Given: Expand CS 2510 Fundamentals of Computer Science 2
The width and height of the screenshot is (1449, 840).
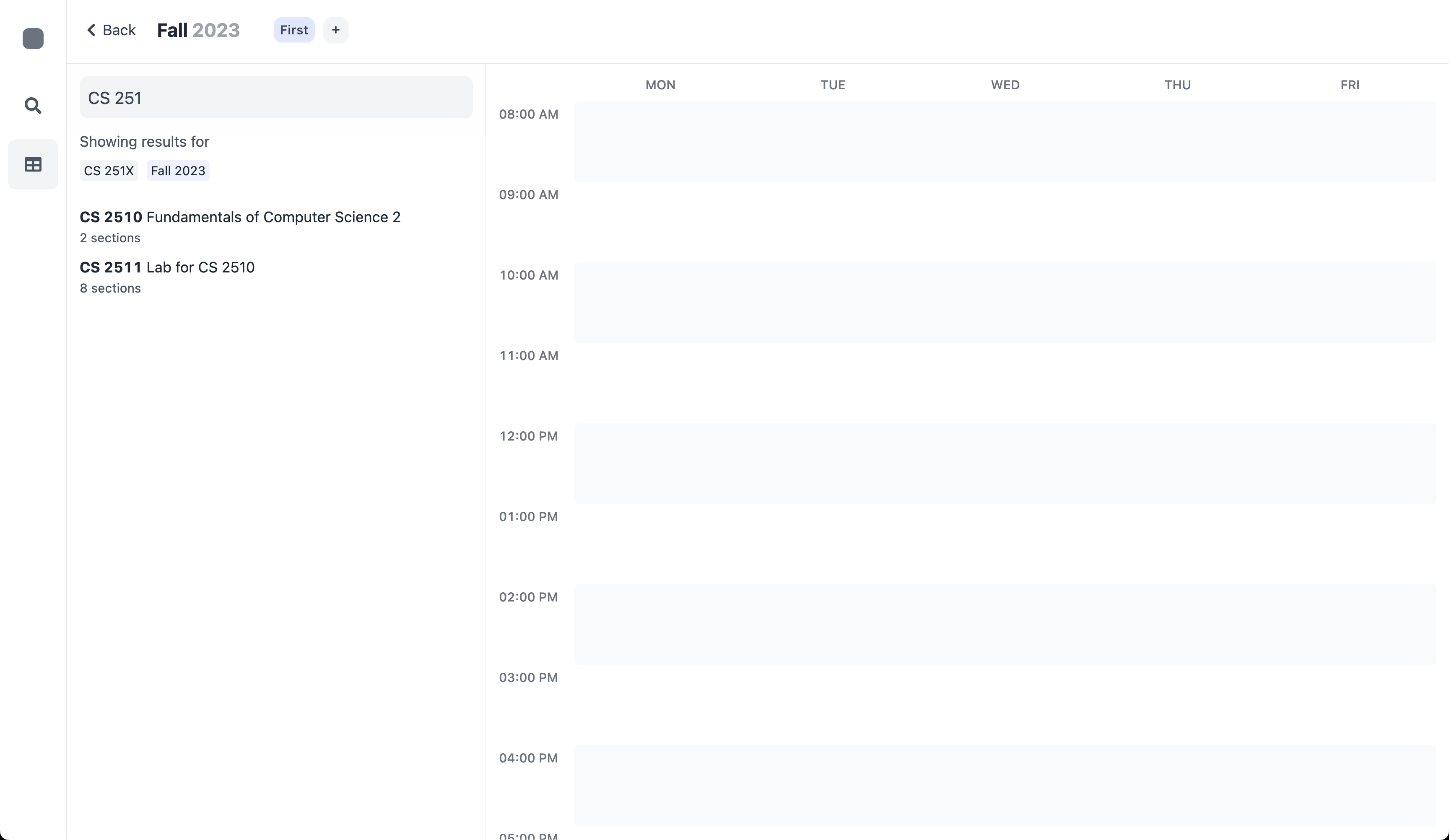Looking at the screenshot, I should pyautogui.click(x=240, y=217).
